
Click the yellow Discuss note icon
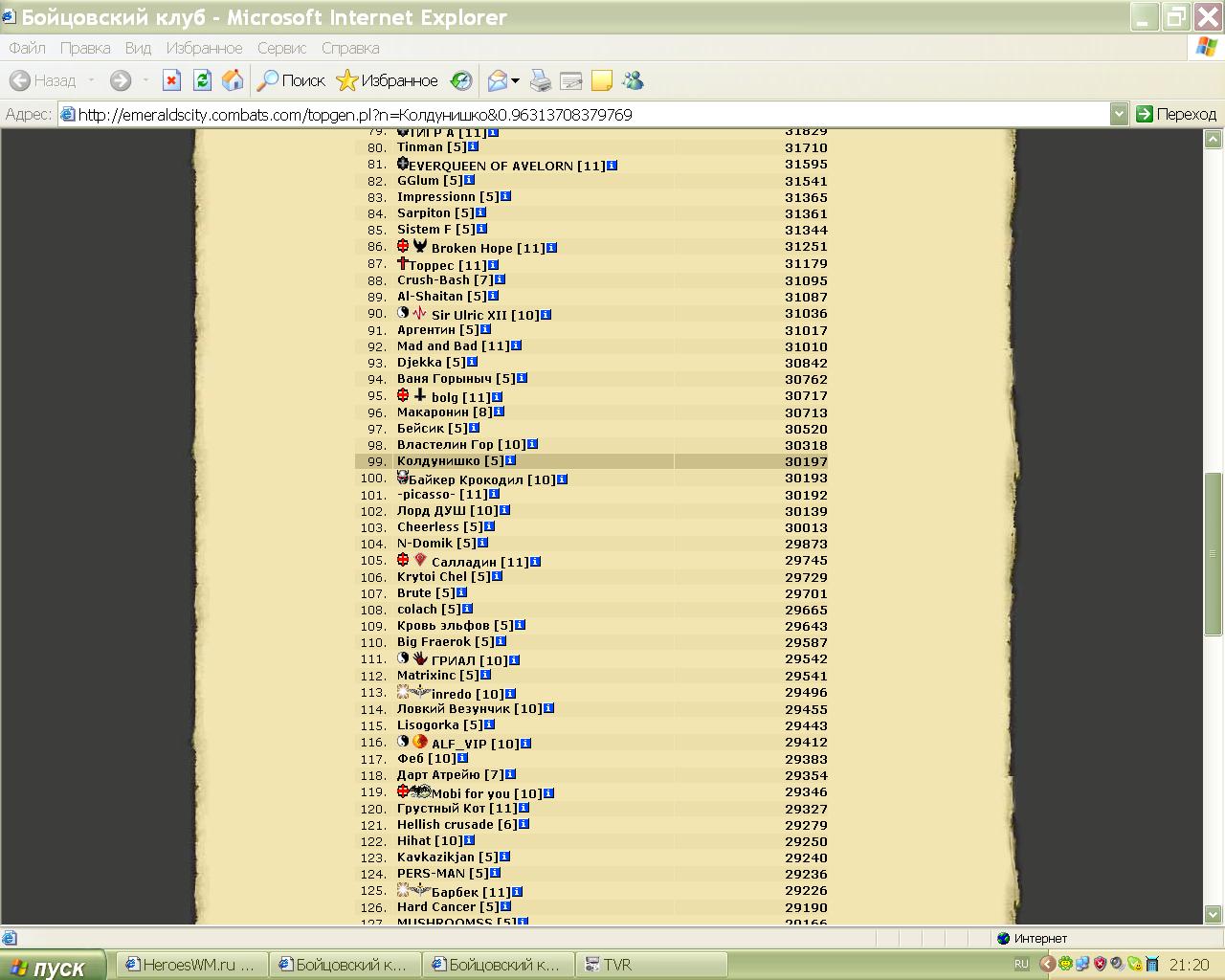coord(602,81)
